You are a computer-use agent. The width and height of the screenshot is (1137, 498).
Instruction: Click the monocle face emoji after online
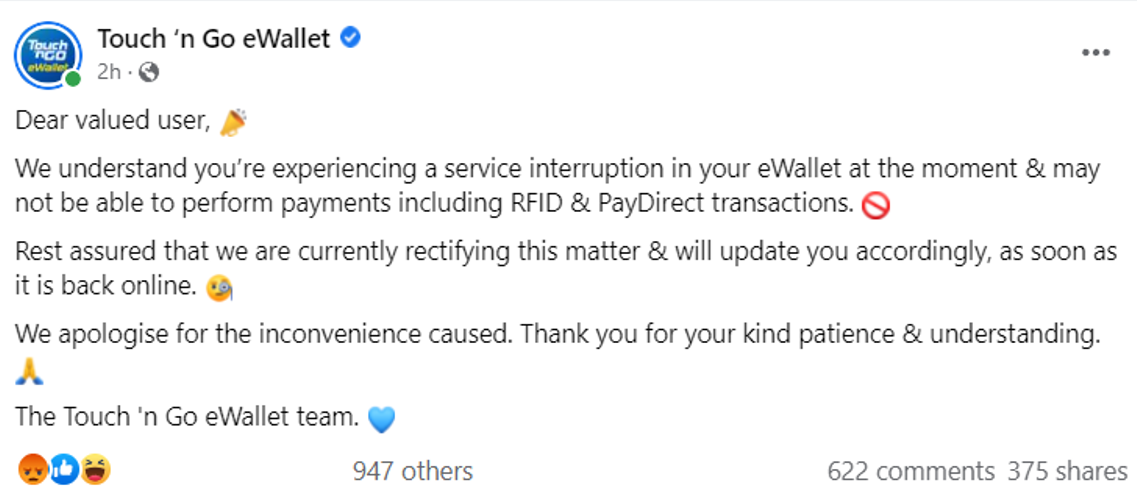[x=220, y=289]
